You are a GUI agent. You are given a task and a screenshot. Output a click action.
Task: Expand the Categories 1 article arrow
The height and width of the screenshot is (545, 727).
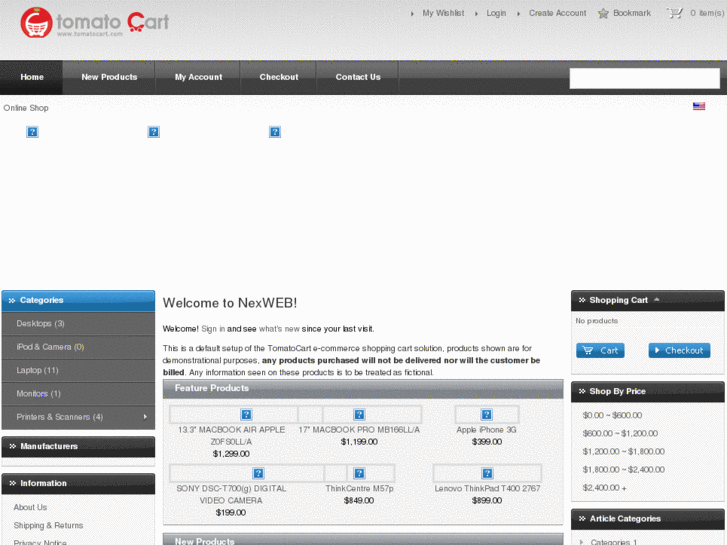pyautogui.click(x=581, y=541)
